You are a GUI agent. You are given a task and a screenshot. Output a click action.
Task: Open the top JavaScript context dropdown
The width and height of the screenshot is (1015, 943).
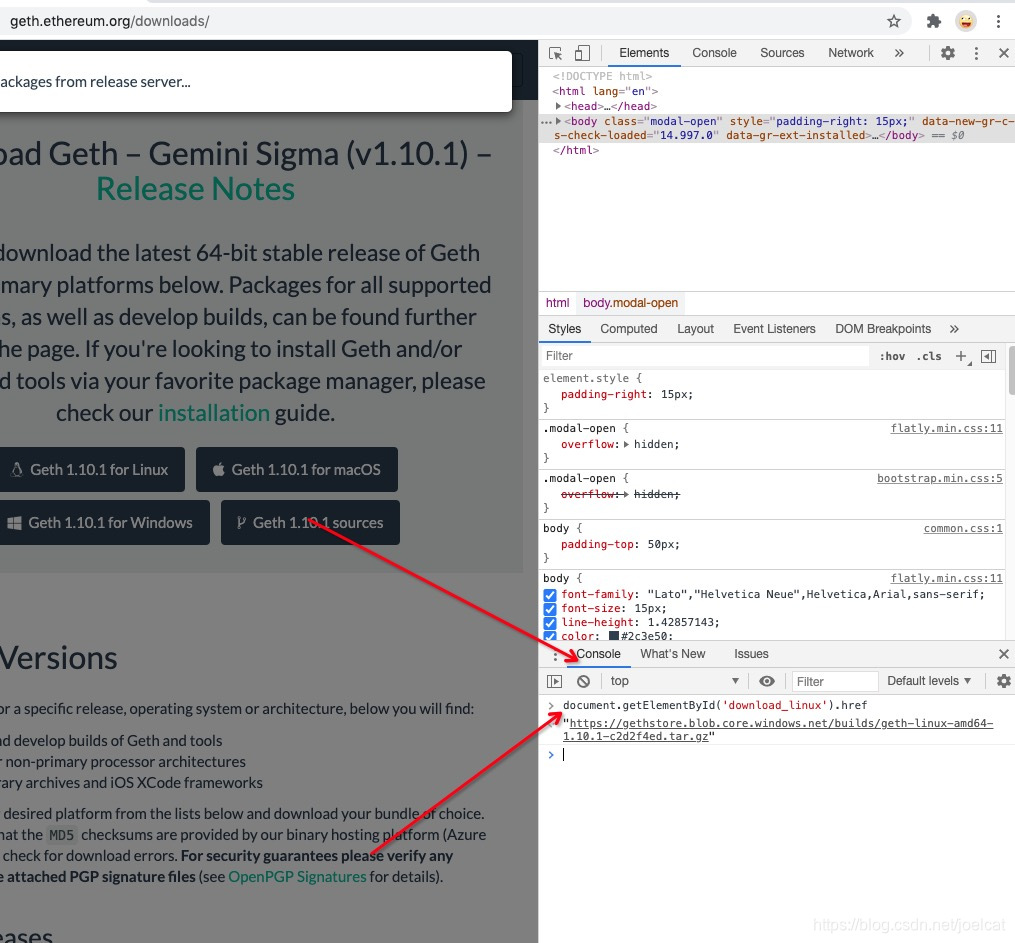(673, 681)
